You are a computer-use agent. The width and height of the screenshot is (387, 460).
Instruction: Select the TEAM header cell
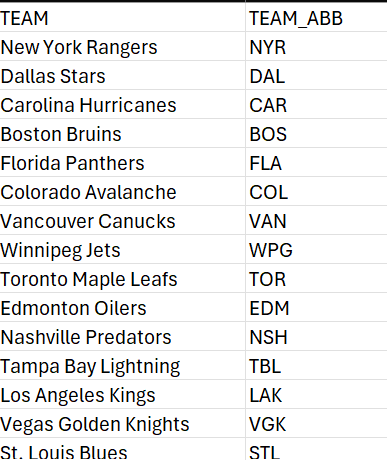coord(122,17)
